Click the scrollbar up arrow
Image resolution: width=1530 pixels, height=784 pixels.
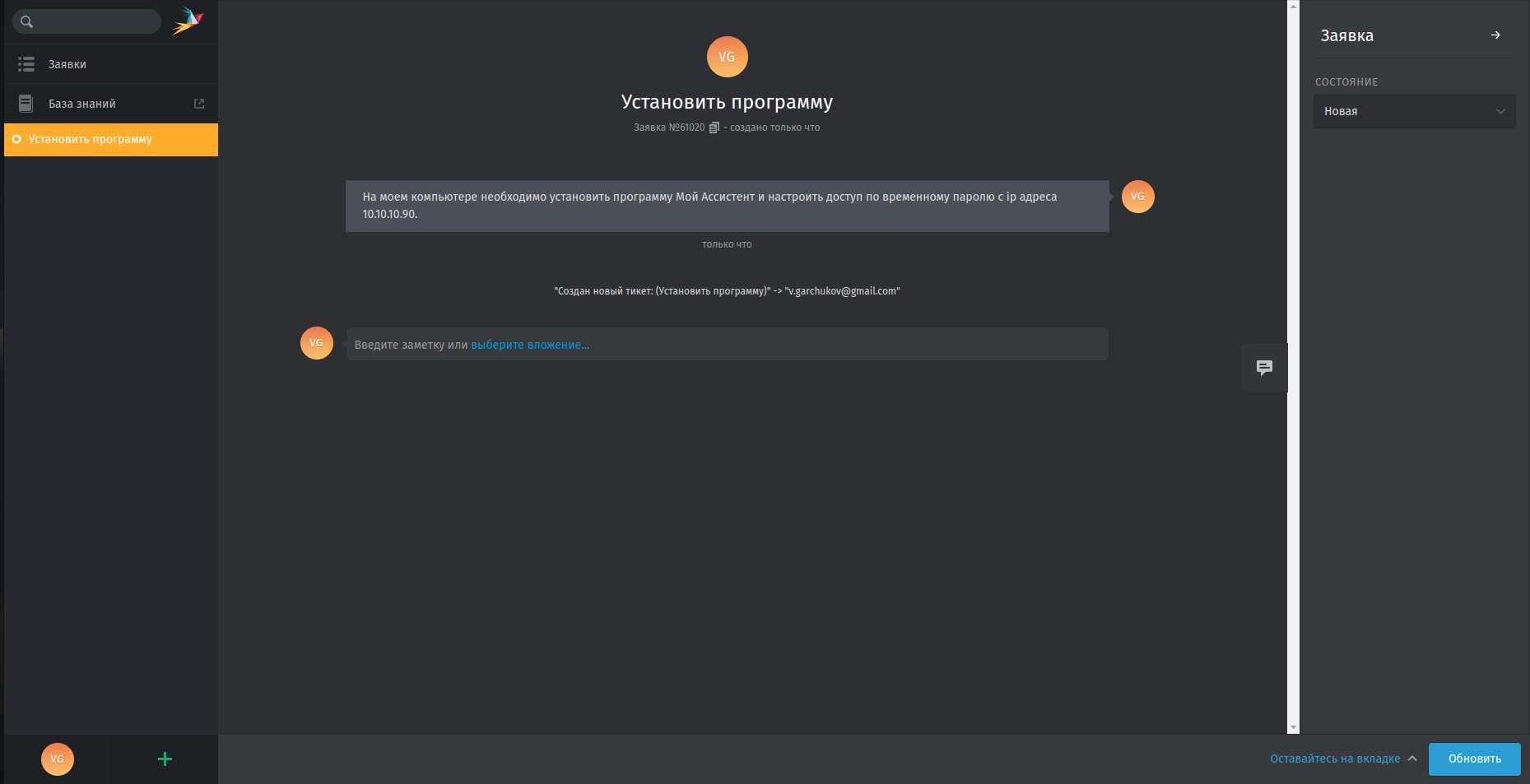[x=1293, y=6]
